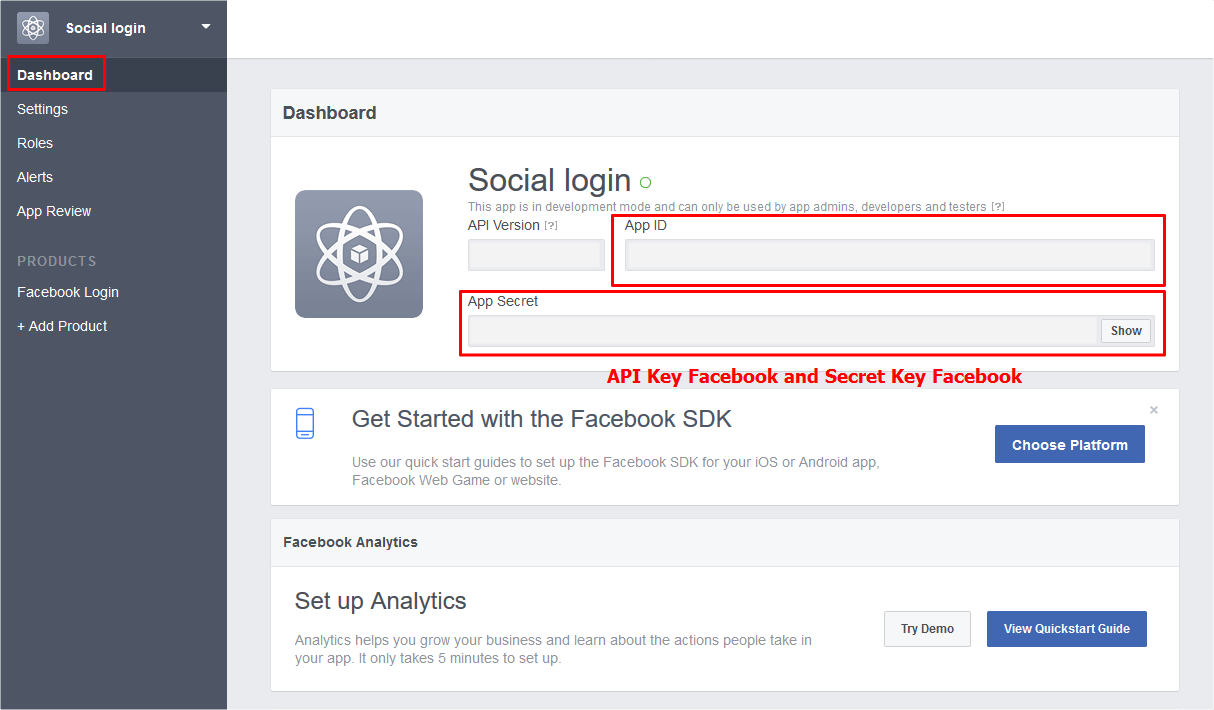Open the View Quickstart Guide button
The height and width of the screenshot is (710, 1214).
(x=1066, y=629)
